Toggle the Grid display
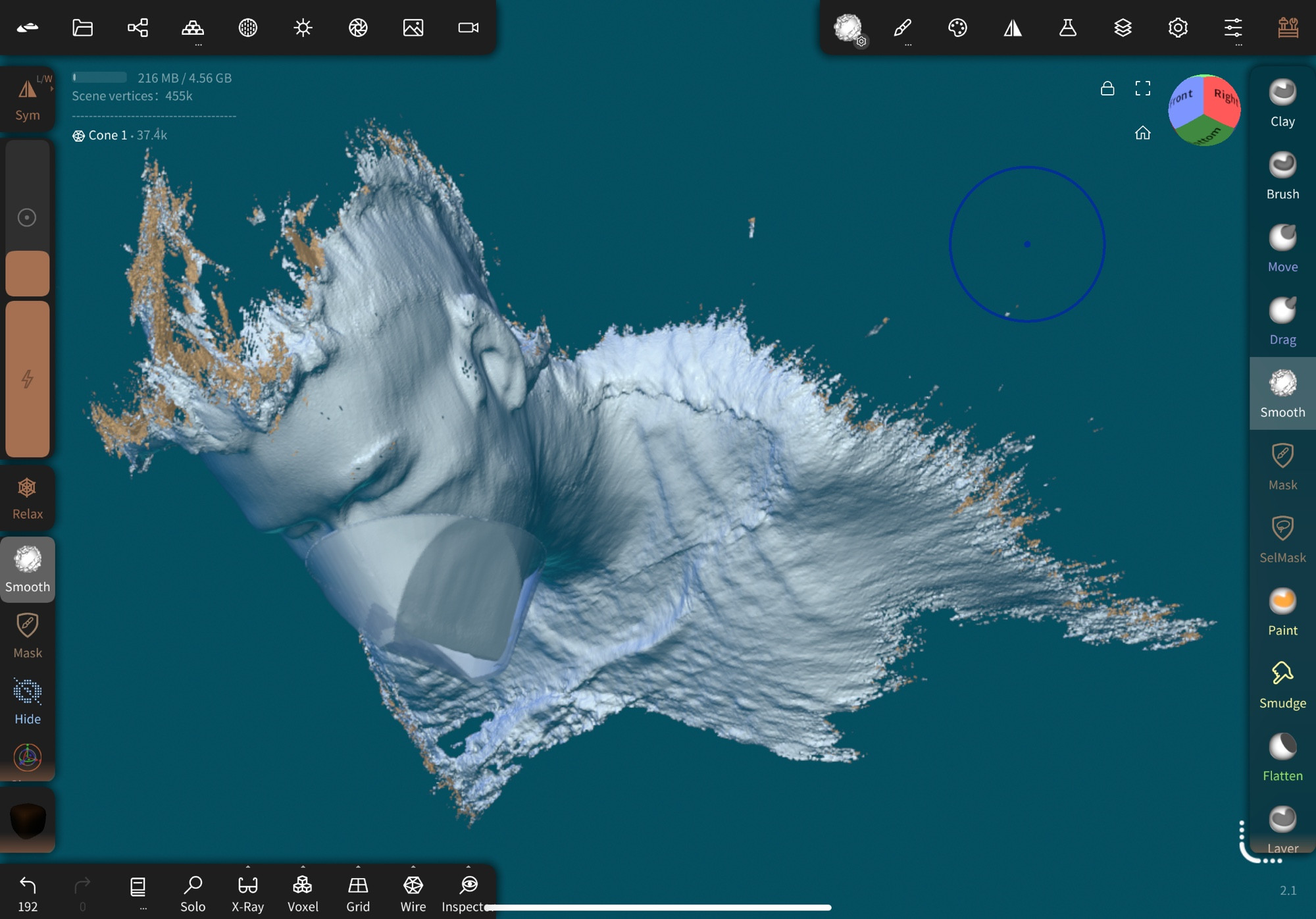This screenshot has width=1316, height=919. (358, 893)
